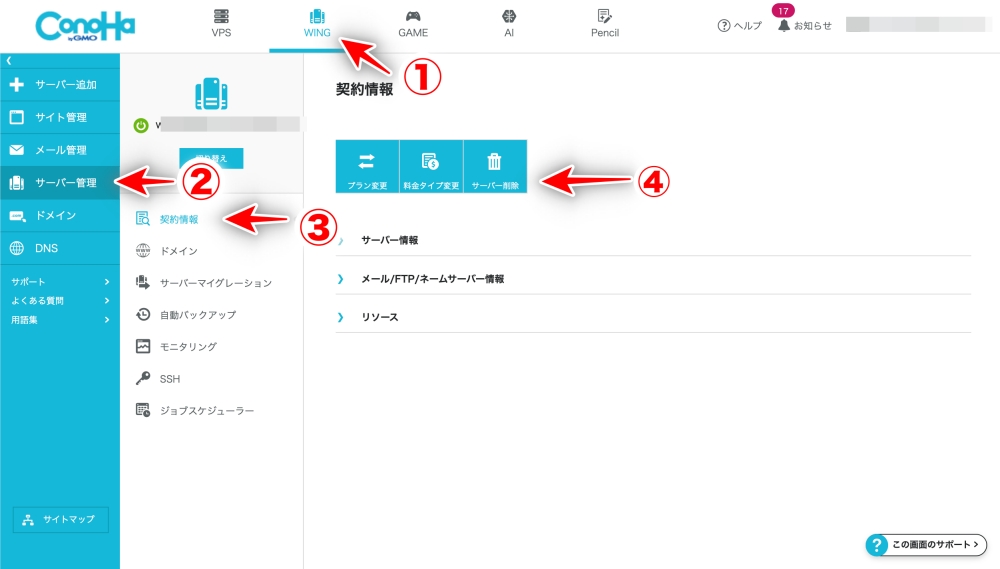Expand the リソース section

[x=379, y=317]
